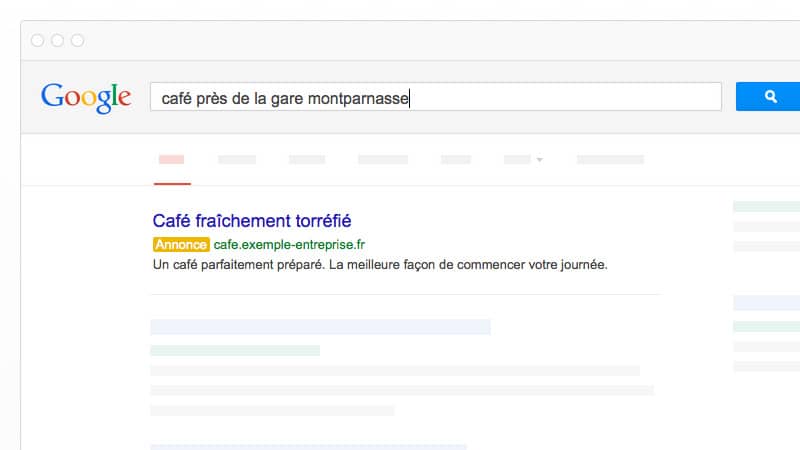Click the top green placeholder in the right sidebar

coord(766,207)
